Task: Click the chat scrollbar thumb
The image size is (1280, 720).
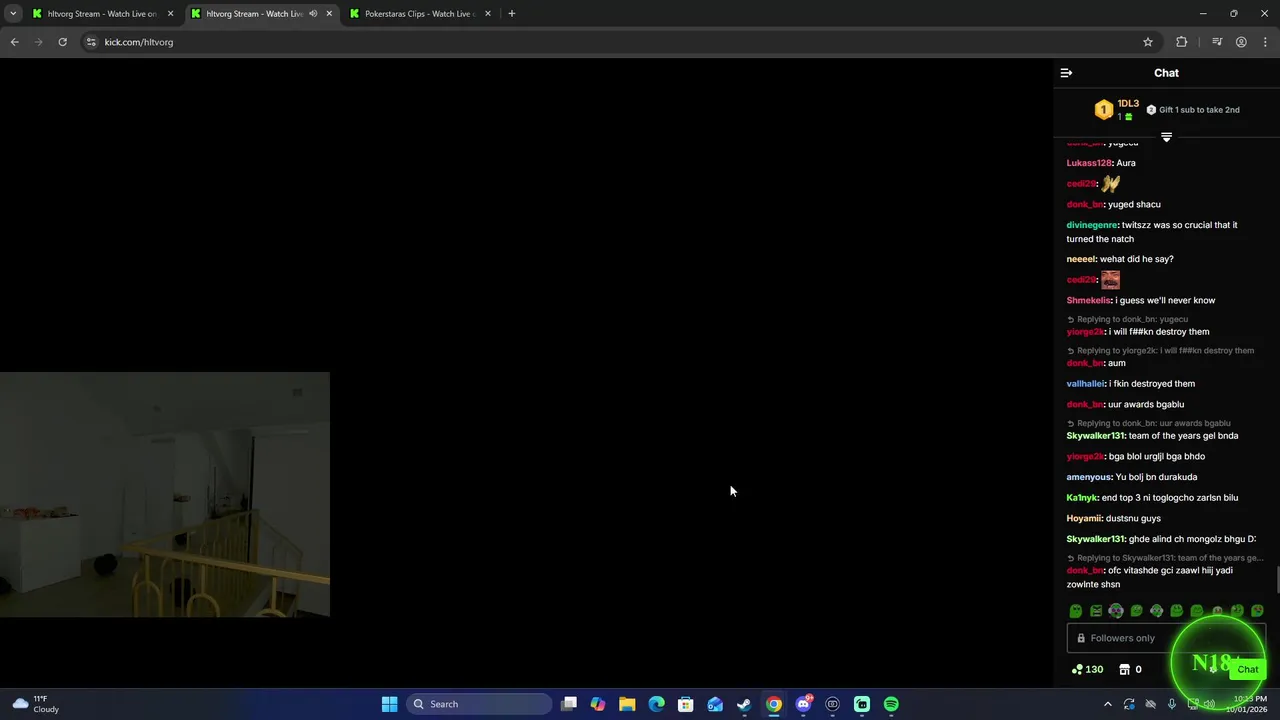Action: point(1276,580)
